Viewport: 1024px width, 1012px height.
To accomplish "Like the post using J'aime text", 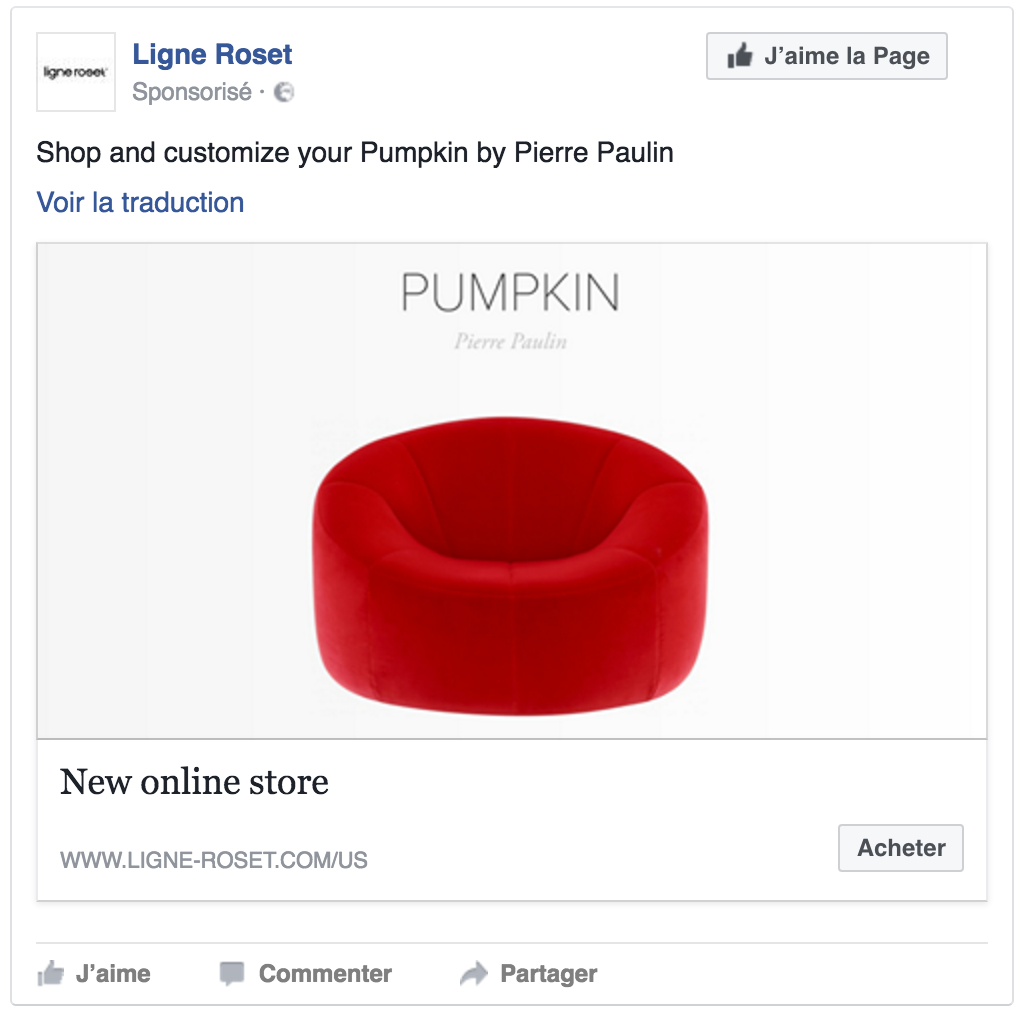I will (114, 973).
